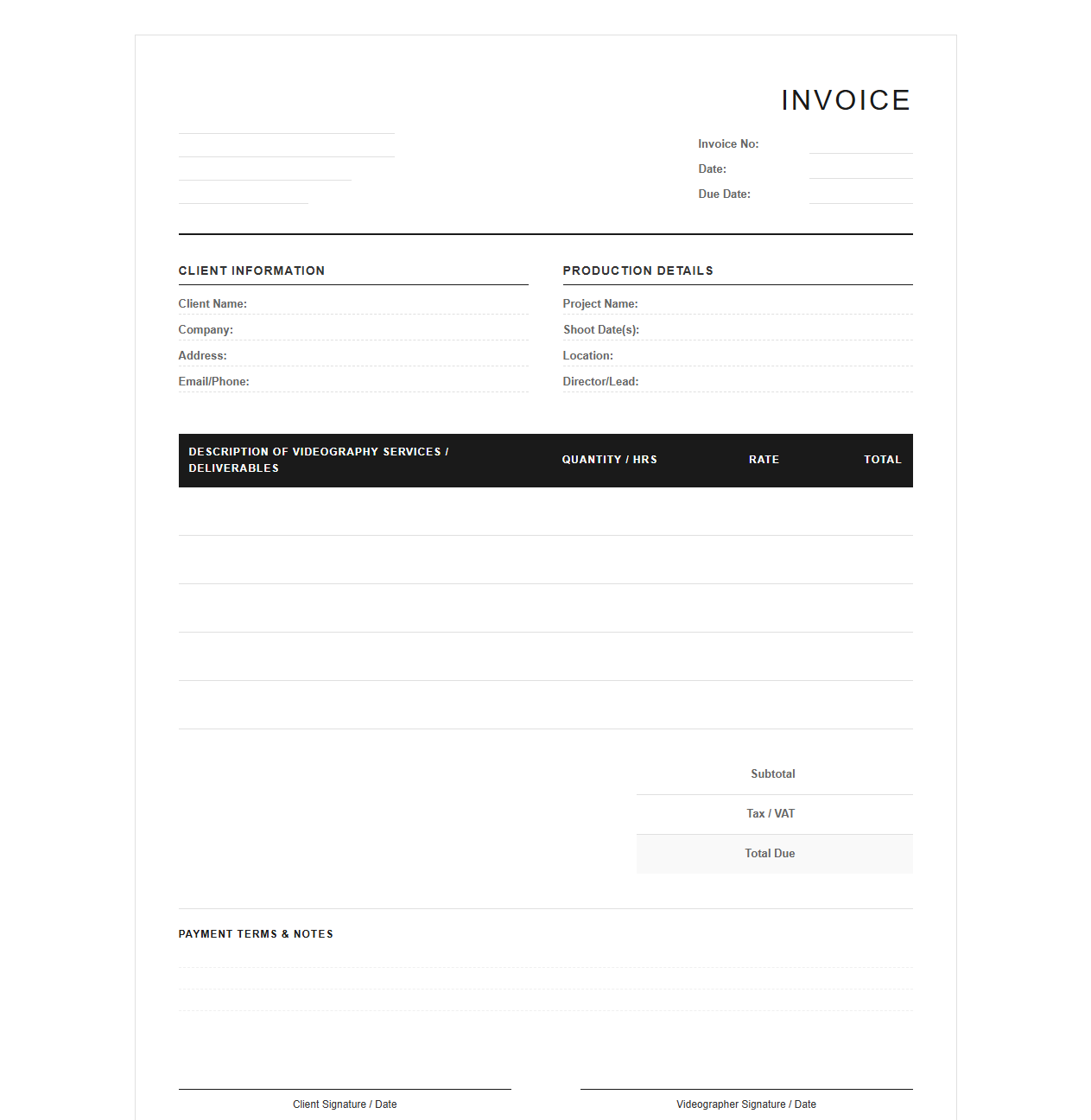This screenshot has height=1120, width=1091.
Task: Click the Location field
Action: point(738,355)
